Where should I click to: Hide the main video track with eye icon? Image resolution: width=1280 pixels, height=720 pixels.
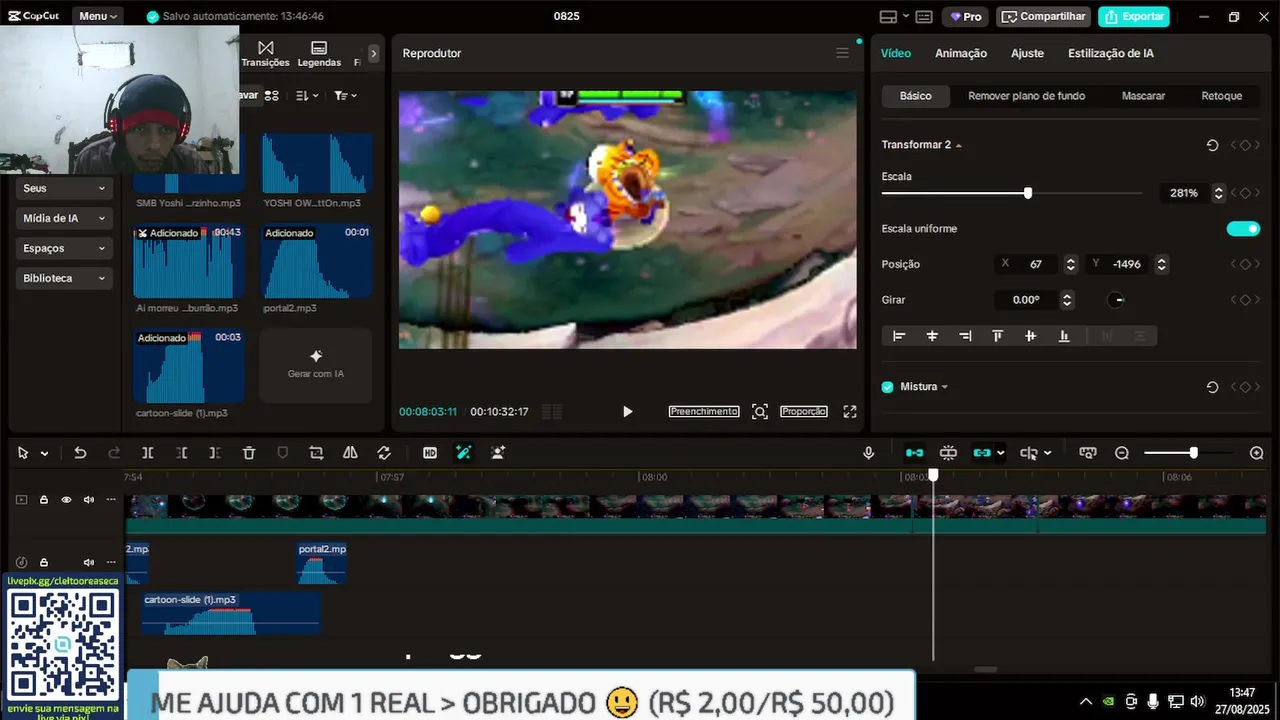(x=67, y=500)
